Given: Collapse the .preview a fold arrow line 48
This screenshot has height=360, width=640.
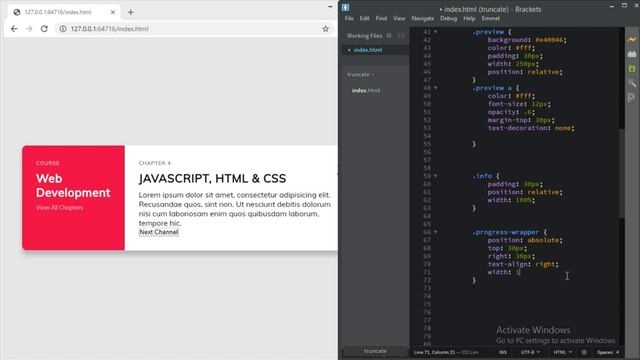Looking at the screenshot, I should point(436,88).
